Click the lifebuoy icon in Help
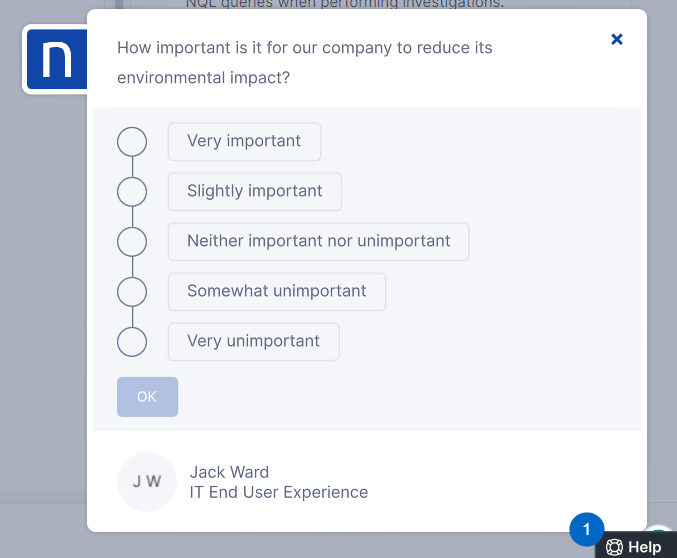Screen dimensions: 677x558 [x=615, y=548]
